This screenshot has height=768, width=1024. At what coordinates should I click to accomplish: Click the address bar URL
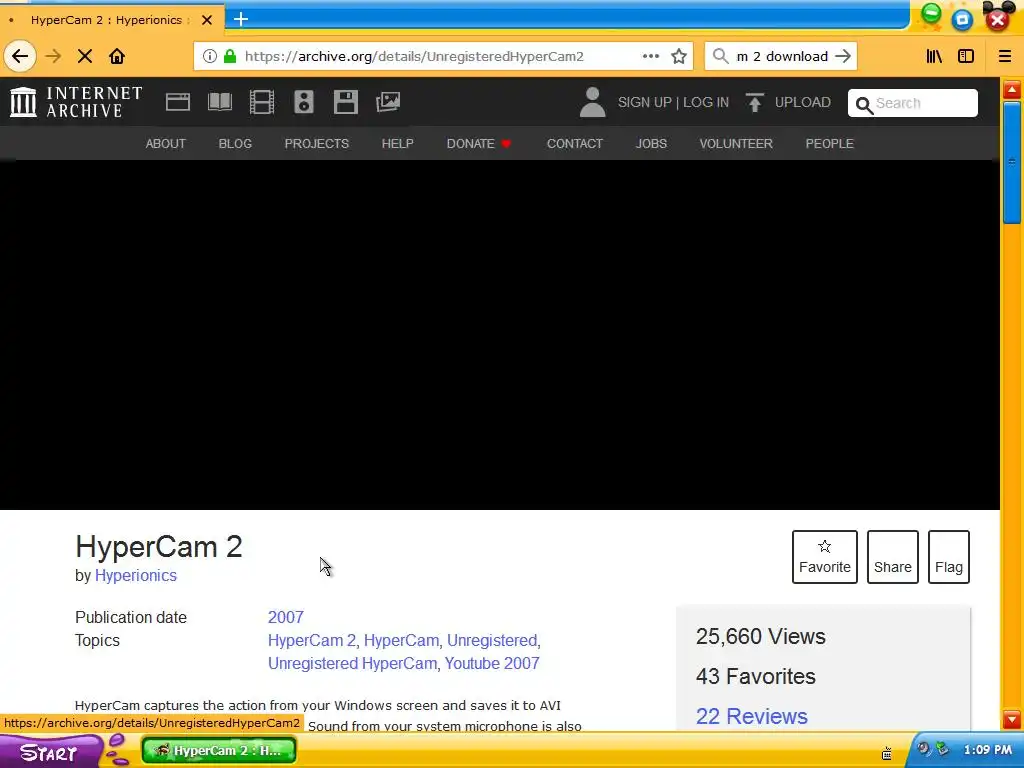click(x=414, y=56)
